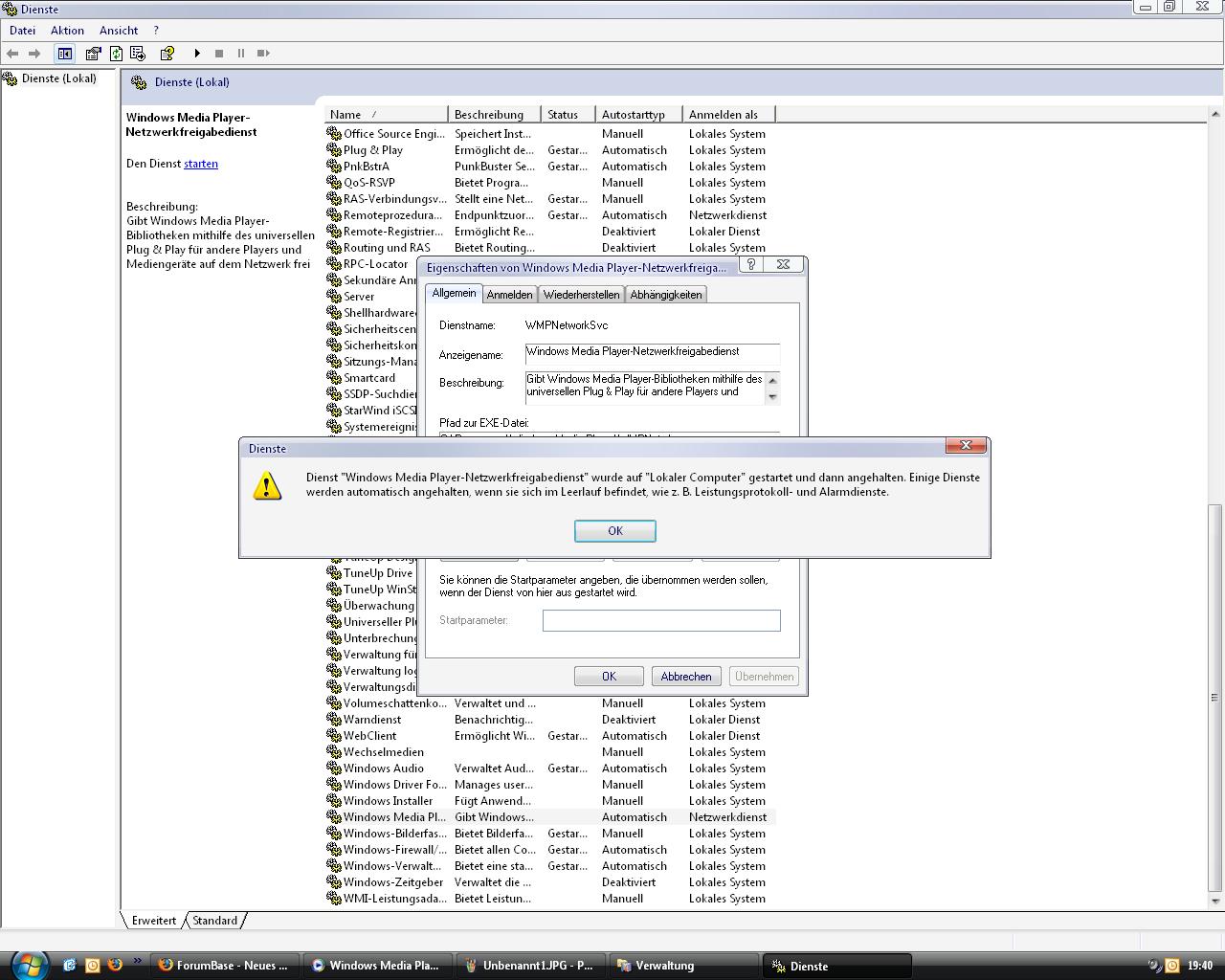Click the gear icon of Routing und RAS
The width and height of the screenshot is (1225, 980).
pyautogui.click(x=334, y=248)
